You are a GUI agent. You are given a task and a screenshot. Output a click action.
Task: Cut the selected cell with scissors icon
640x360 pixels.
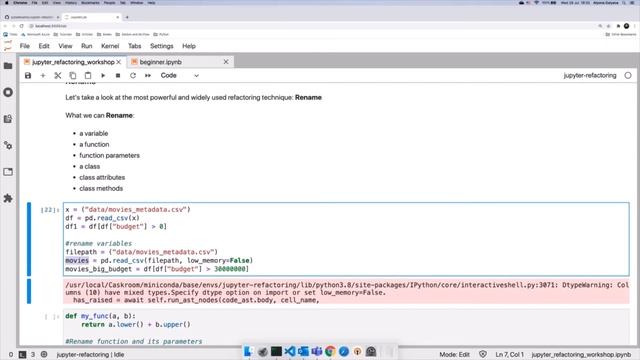58,76
